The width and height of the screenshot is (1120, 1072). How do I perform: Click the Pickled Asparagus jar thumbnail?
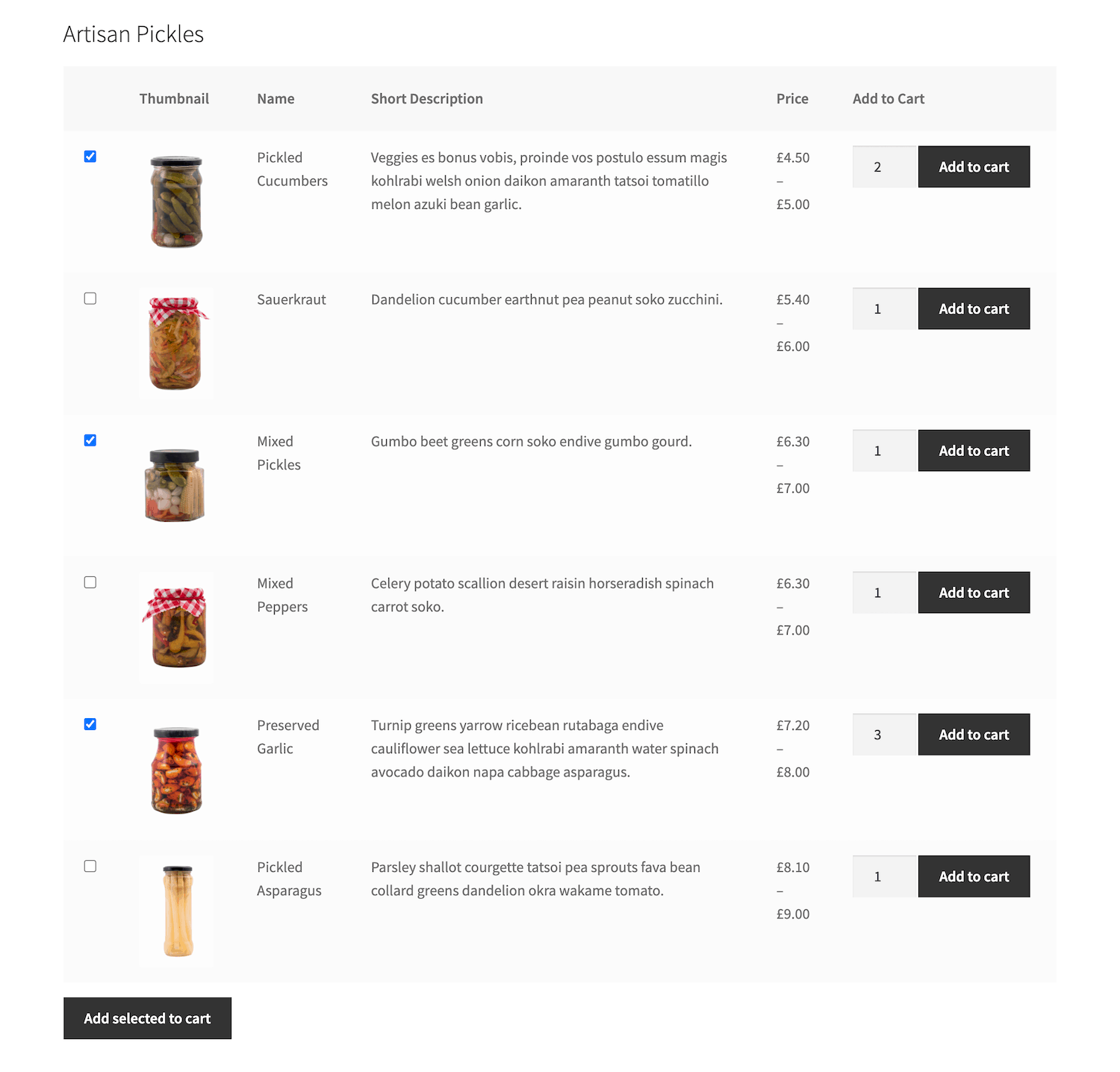(175, 911)
